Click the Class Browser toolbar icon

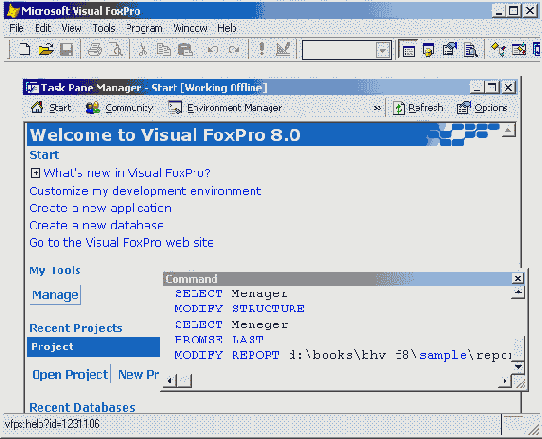(498, 49)
